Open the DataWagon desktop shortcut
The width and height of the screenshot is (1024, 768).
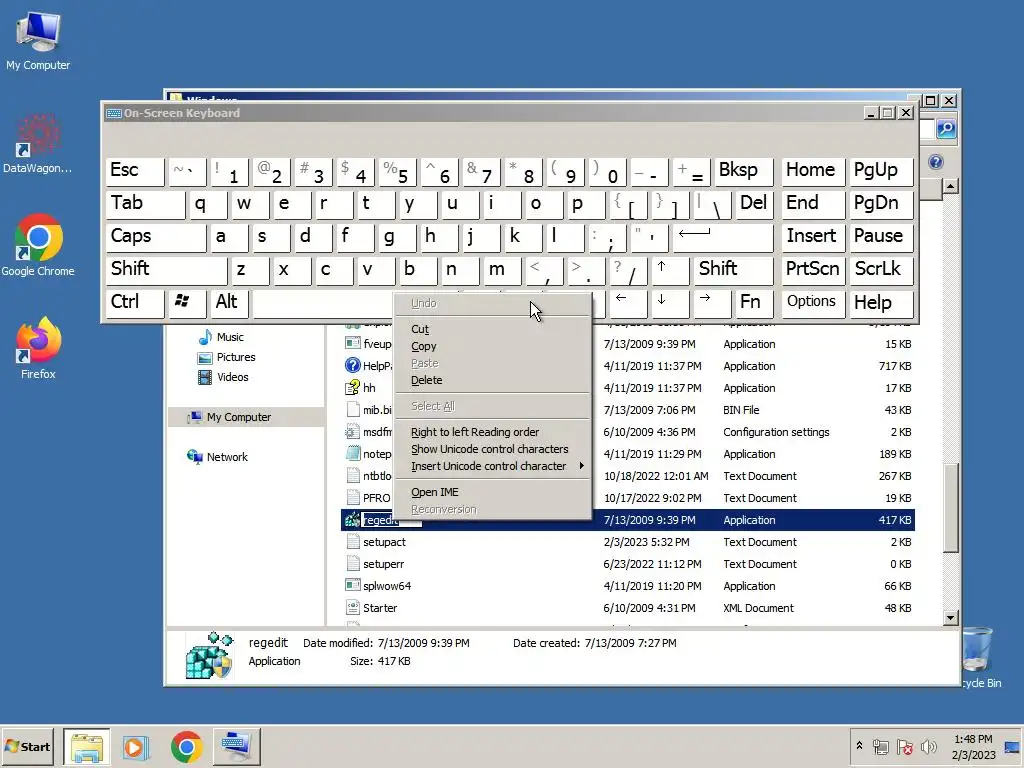tap(38, 144)
